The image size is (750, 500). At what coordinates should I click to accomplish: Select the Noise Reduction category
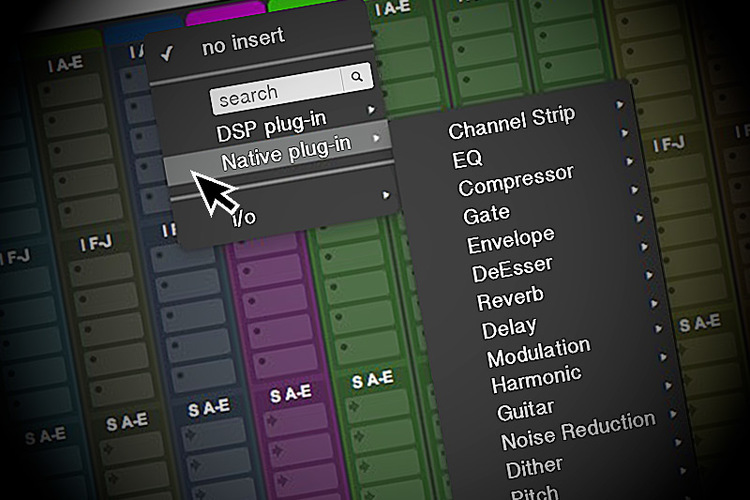(578, 430)
